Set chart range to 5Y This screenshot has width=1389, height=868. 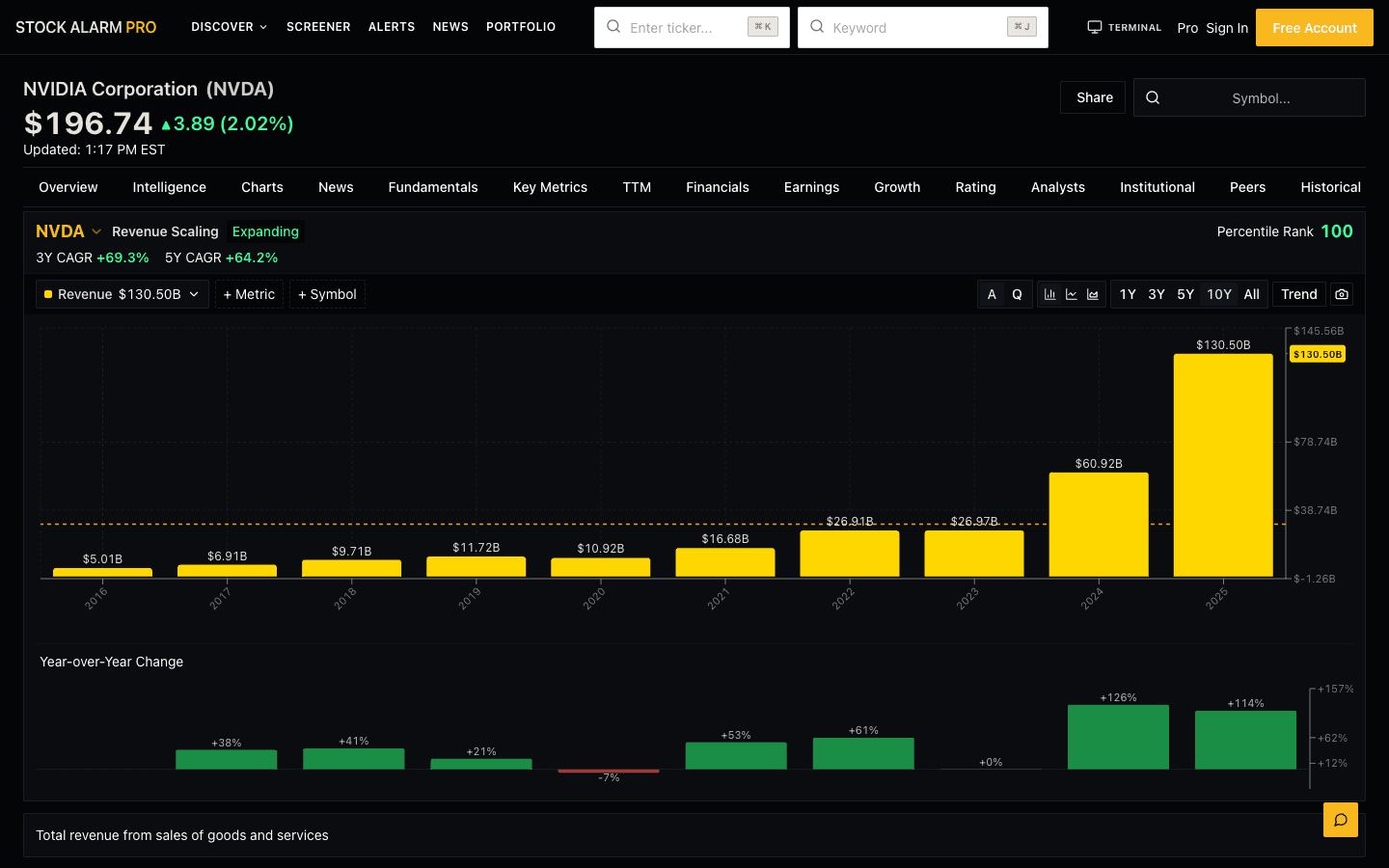(x=1185, y=294)
